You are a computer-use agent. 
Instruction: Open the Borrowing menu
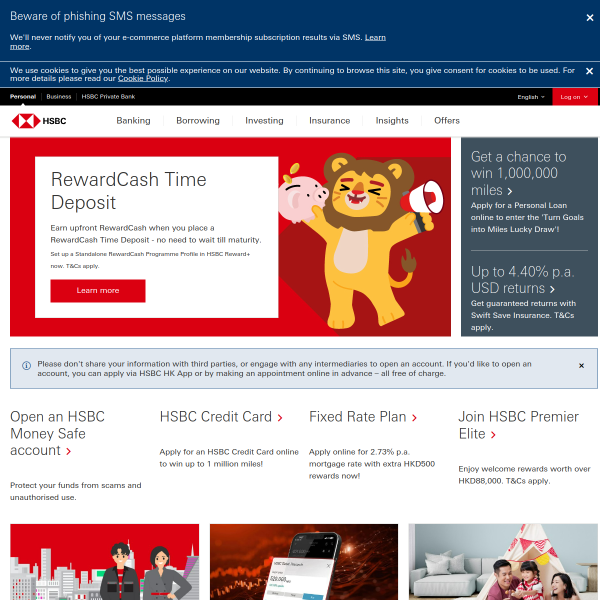(x=198, y=121)
